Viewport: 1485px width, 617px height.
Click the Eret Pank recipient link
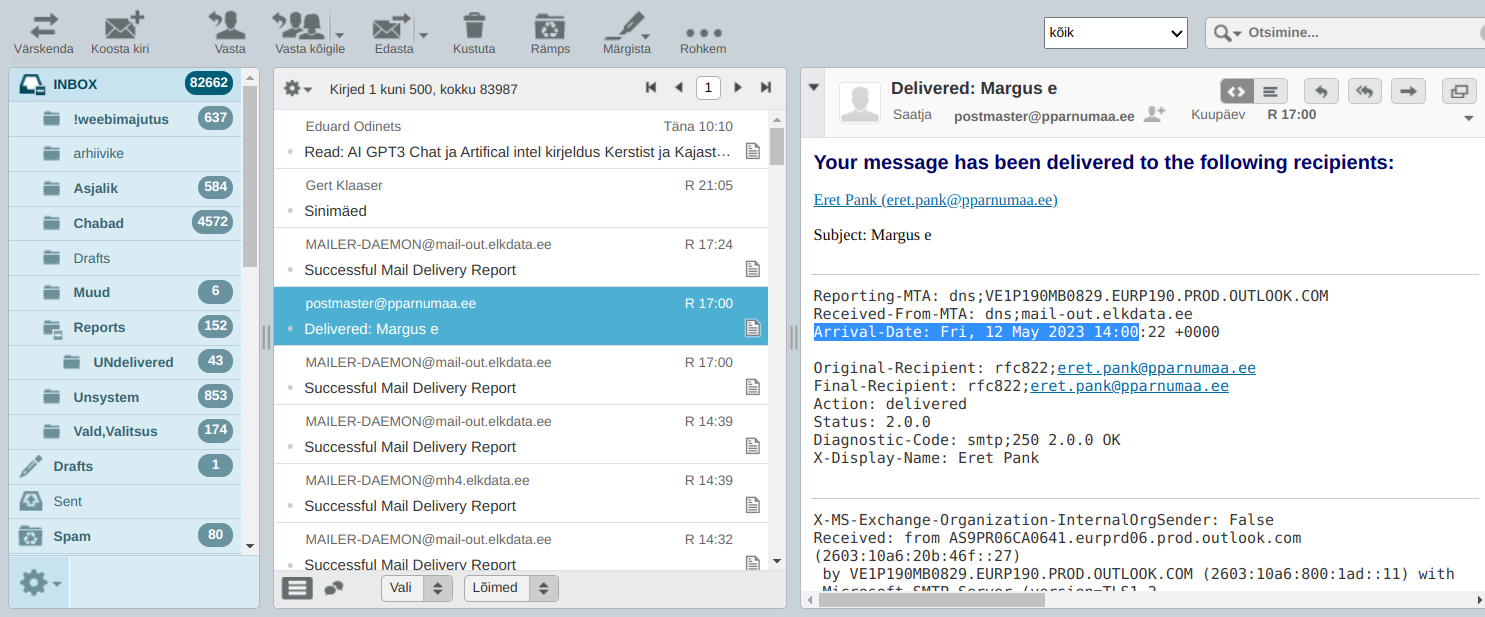935,200
